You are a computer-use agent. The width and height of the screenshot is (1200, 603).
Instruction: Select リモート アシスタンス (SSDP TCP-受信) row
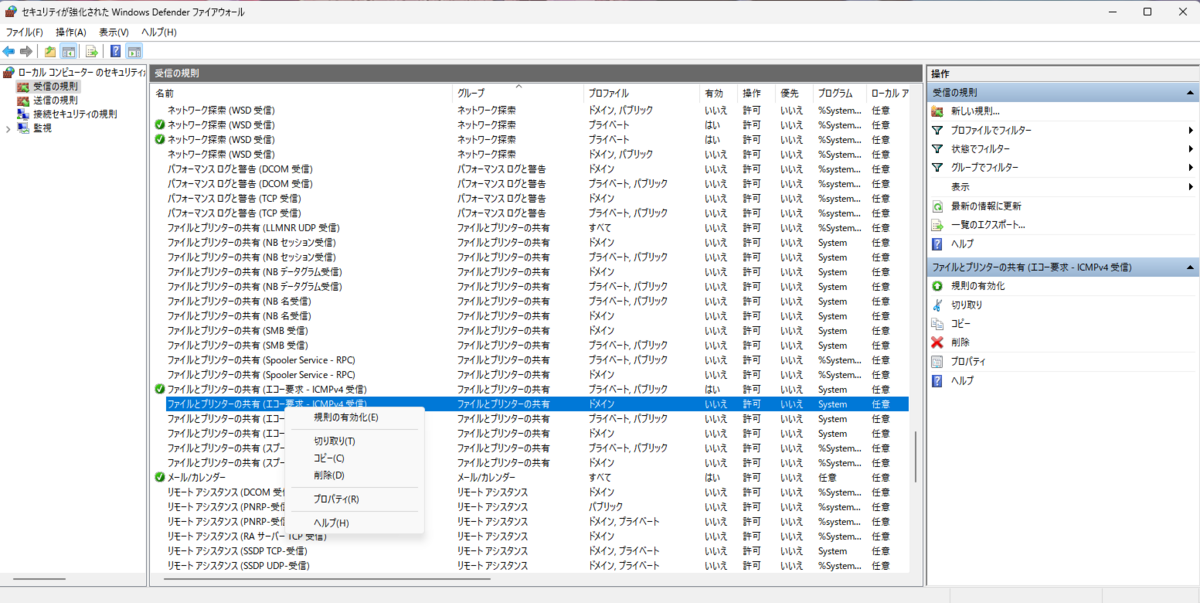(530, 551)
